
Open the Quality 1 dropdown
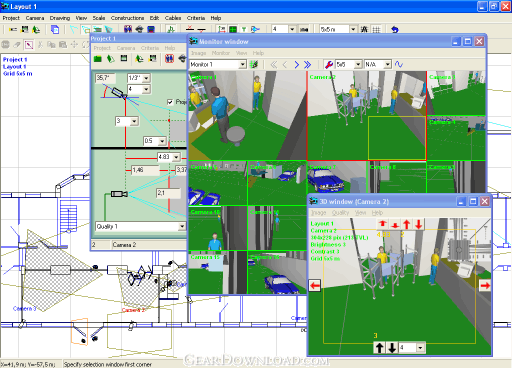click(182, 227)
